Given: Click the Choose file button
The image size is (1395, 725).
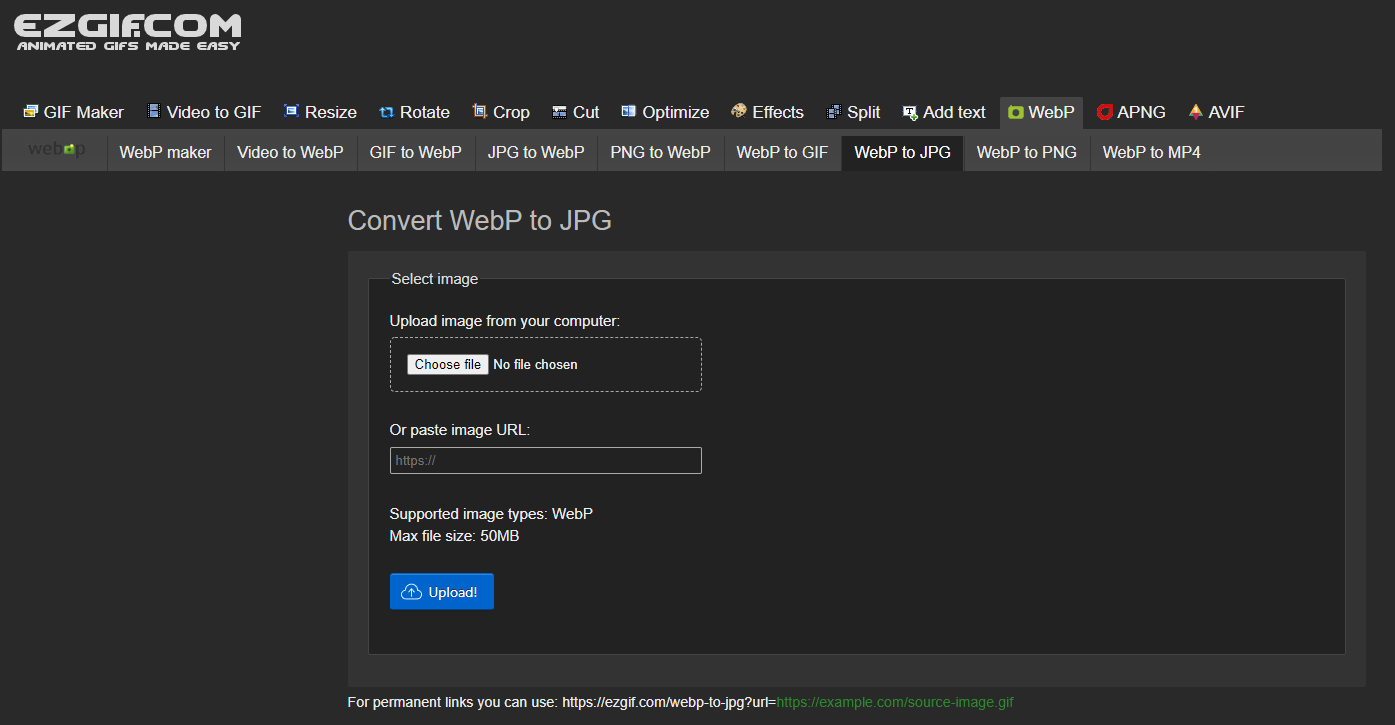Looking at the screenshot, I should tap(448, 364).
